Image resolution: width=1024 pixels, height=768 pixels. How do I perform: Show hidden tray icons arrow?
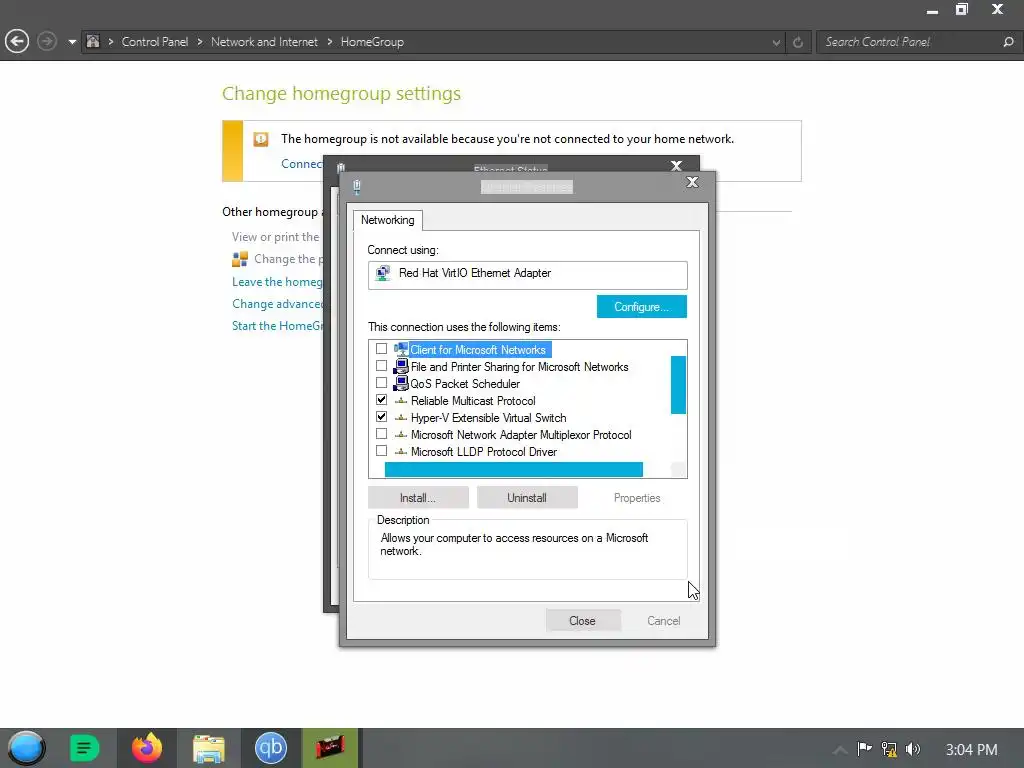point(839,750)
